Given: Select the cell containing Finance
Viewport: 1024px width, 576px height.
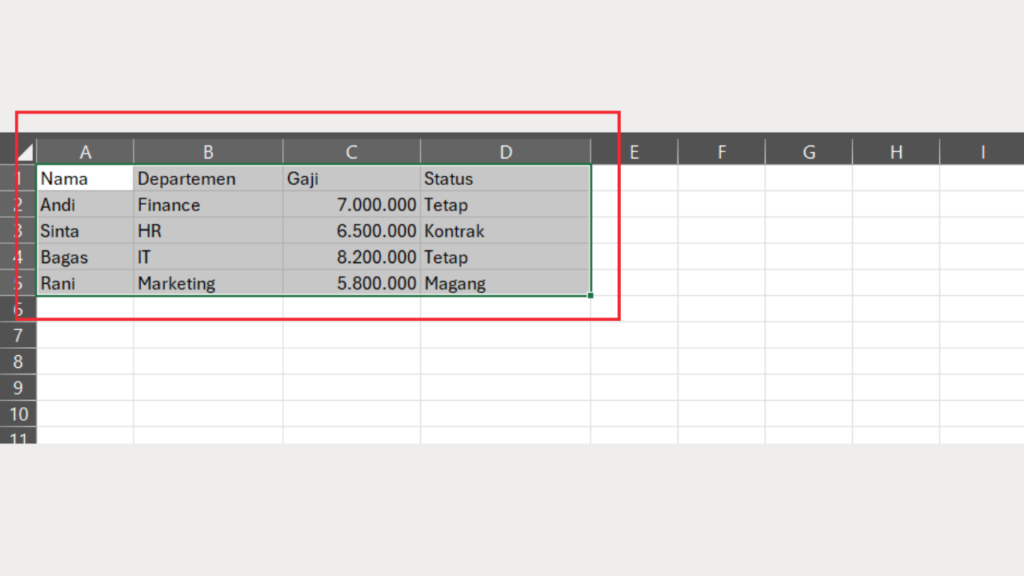Looking at the screenshot, I should (x=208, y=205).
